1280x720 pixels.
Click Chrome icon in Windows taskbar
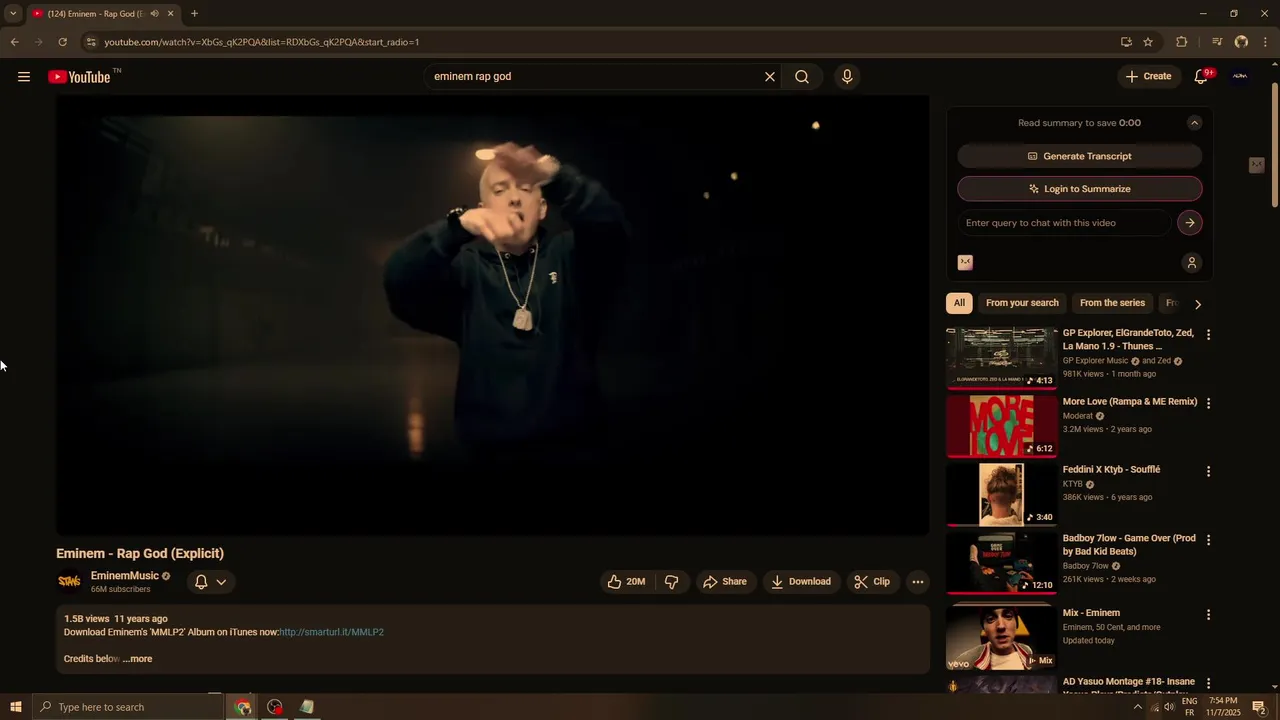pos(243,707)
